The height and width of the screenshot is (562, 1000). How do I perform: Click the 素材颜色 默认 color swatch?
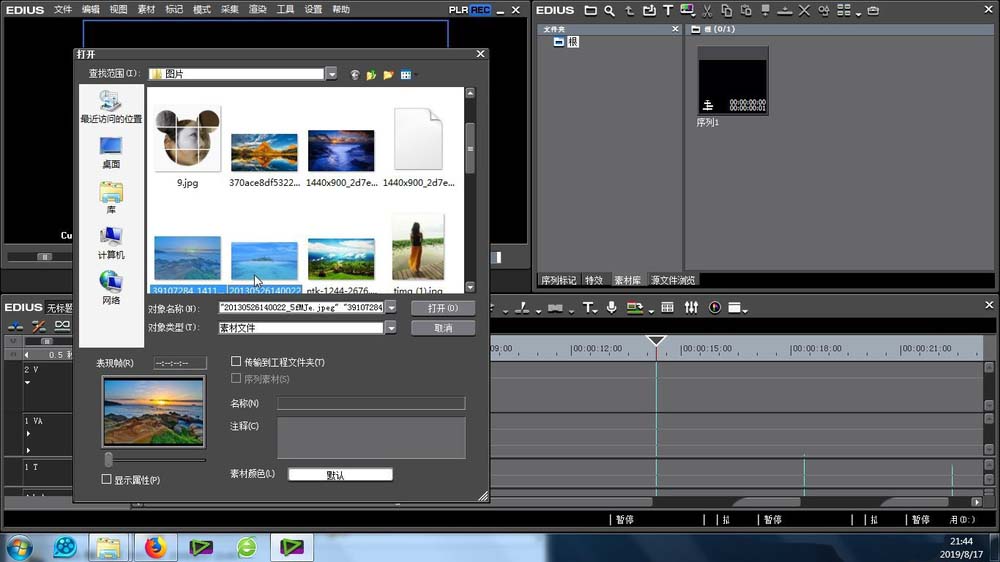(340, 475)
